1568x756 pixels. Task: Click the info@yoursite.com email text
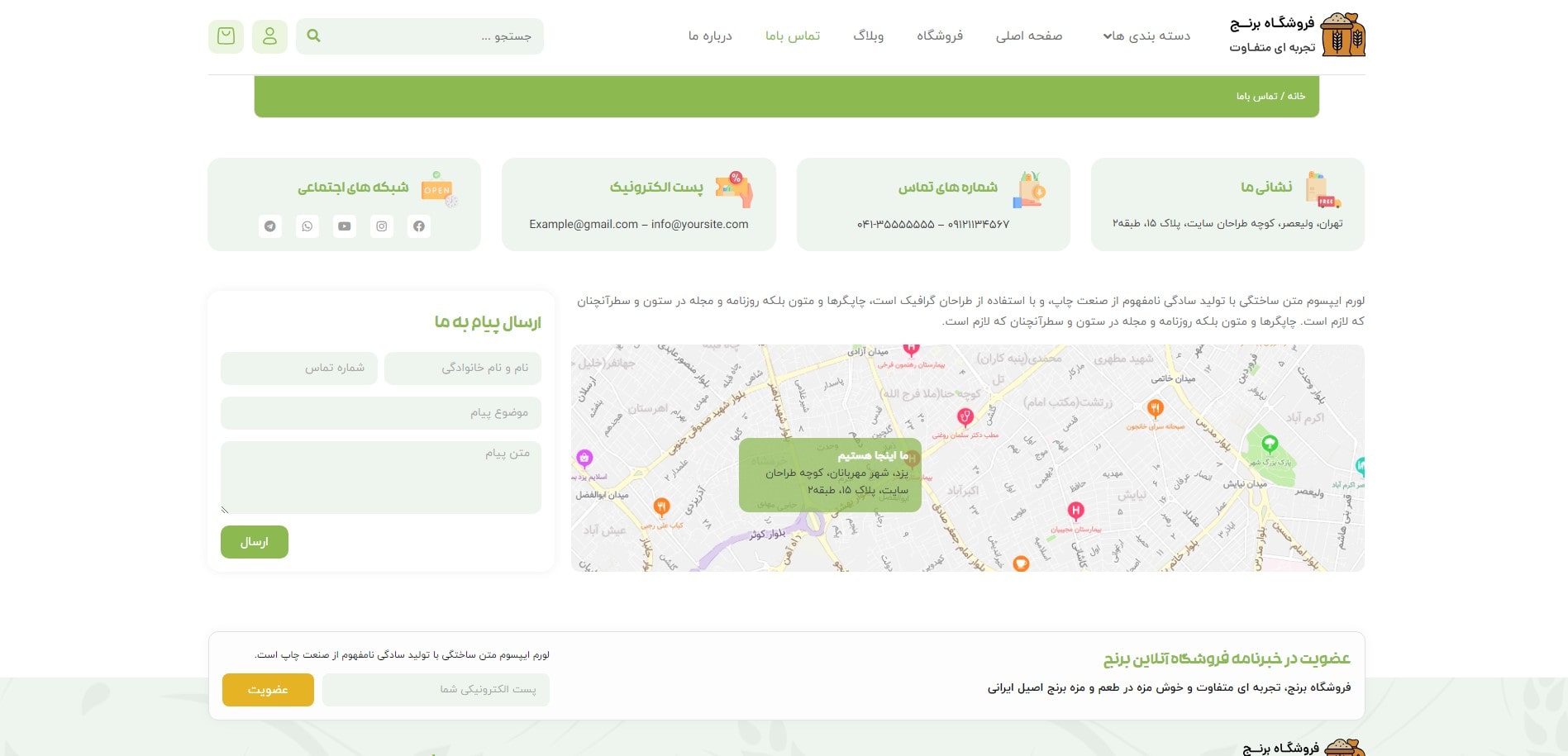tap(698, 223)
